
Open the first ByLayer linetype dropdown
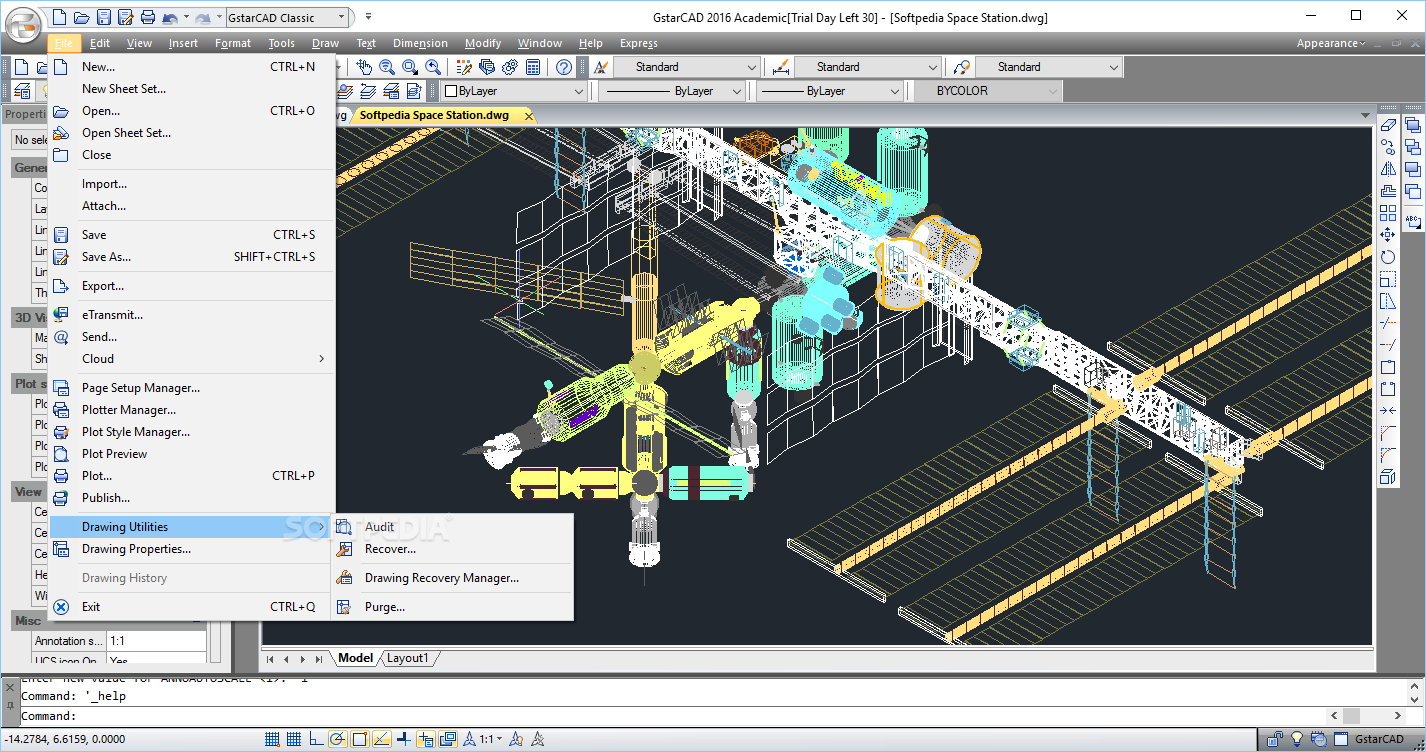[672, 91]
